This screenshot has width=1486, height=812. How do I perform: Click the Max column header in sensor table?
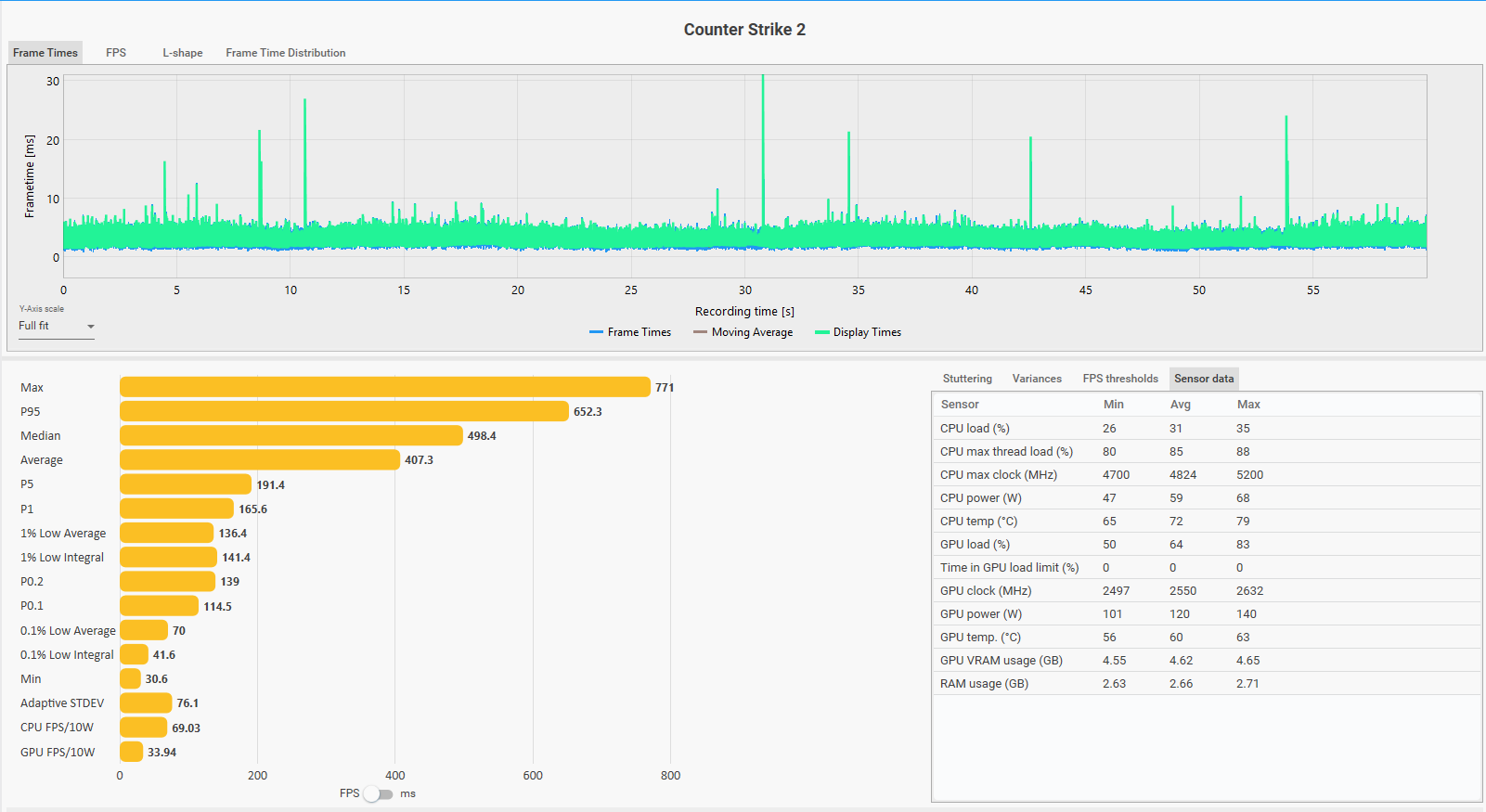pyautogui.click(x=1249, y=405)
